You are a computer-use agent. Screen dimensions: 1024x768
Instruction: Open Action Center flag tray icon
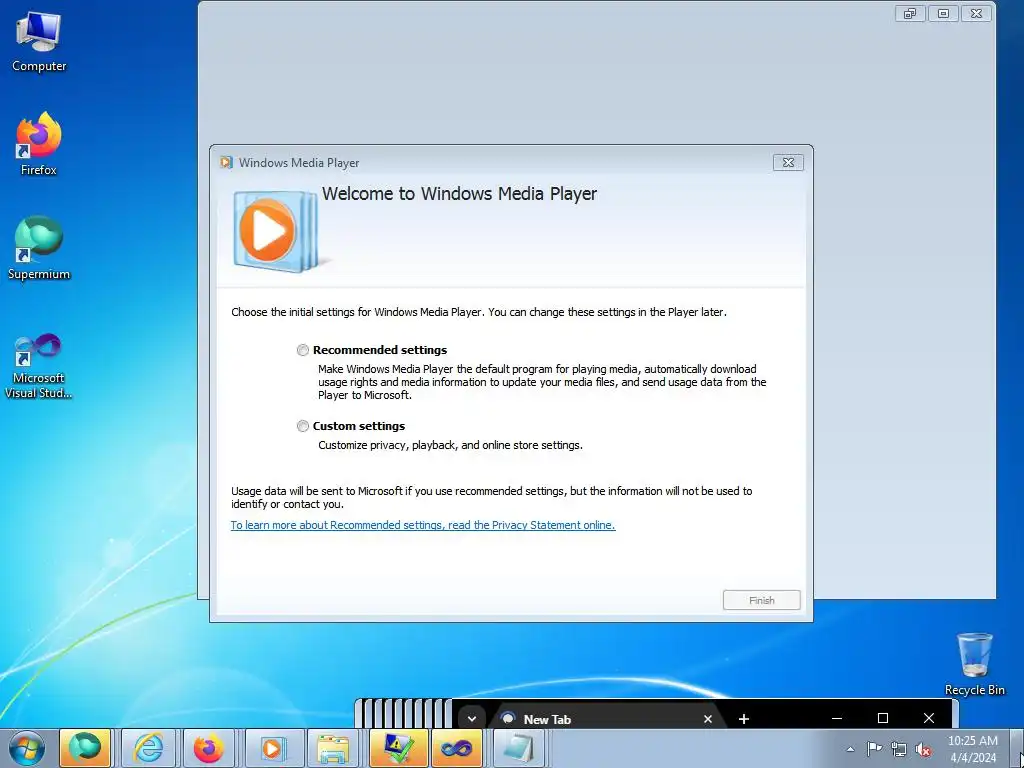(874, 749)
